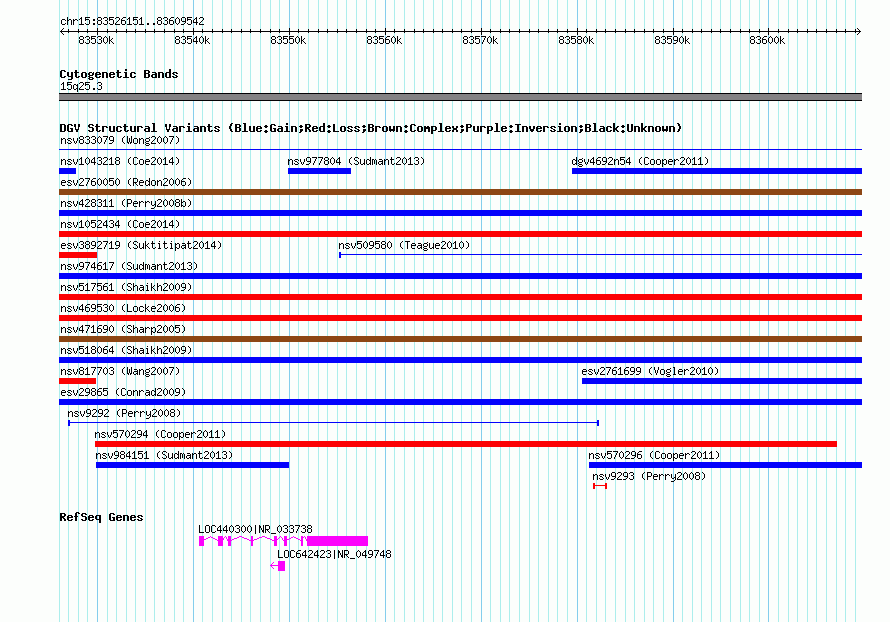Click the nsv984151 (Sudmant2013) blue bar
Screen dimensions: 890x622
coord(192,465)
